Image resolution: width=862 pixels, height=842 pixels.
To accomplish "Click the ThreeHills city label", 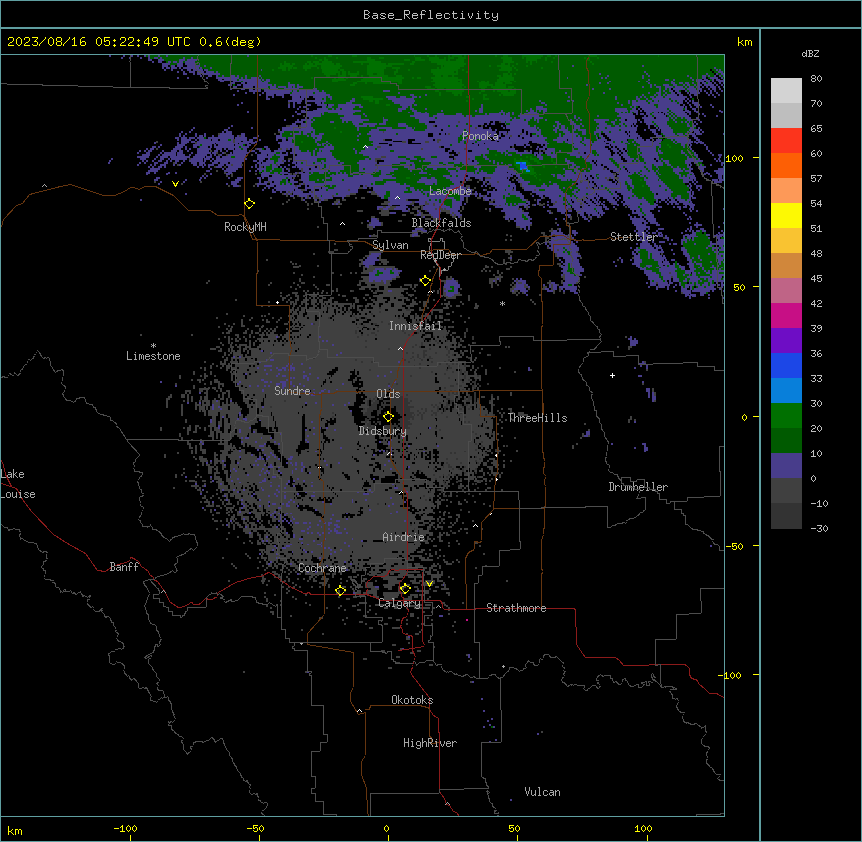I will click(537, 418).
